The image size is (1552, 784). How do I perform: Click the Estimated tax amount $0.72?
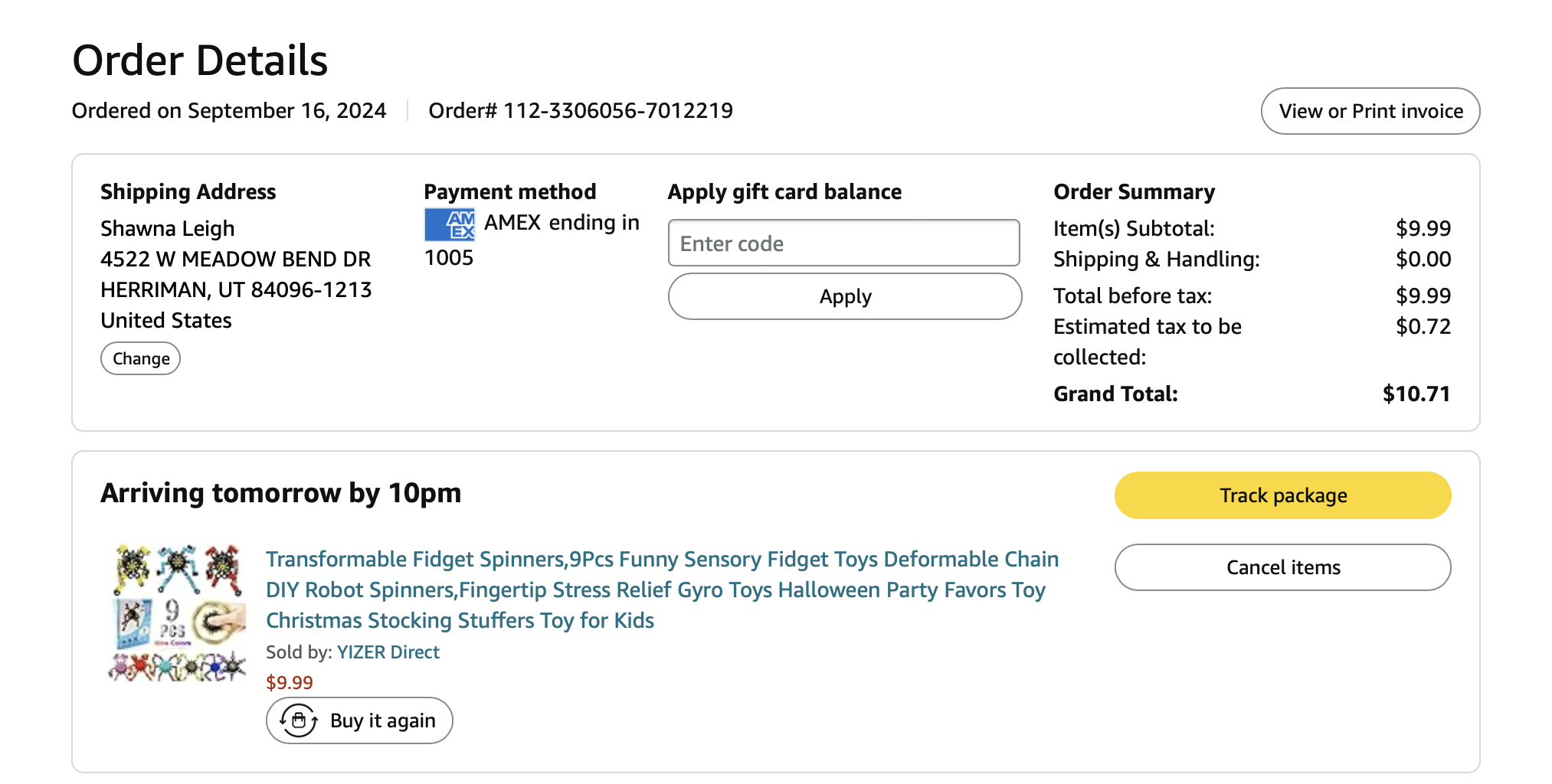coord(1423,326)
